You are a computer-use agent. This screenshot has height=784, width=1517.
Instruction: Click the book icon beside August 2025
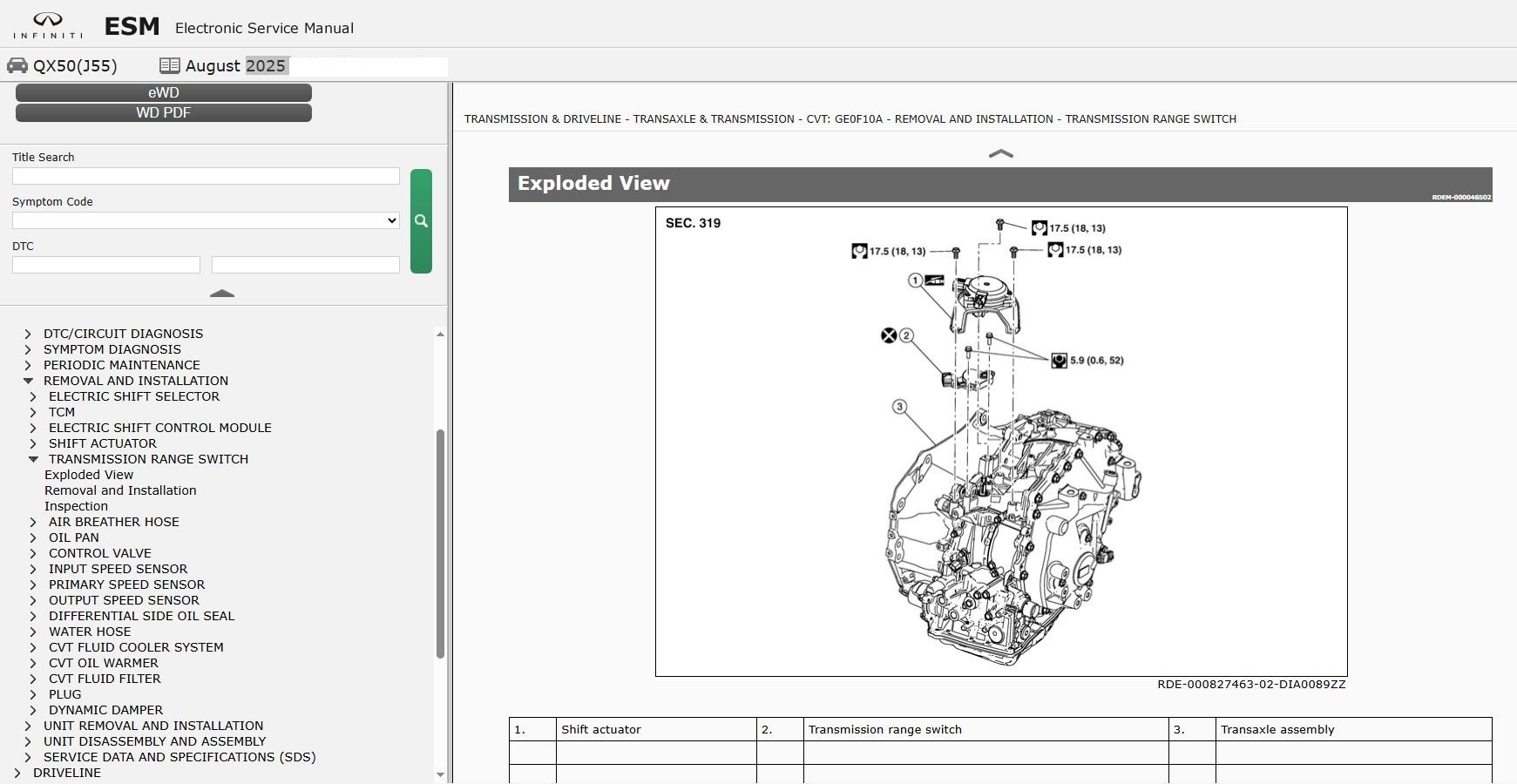[x=170, y=66]
